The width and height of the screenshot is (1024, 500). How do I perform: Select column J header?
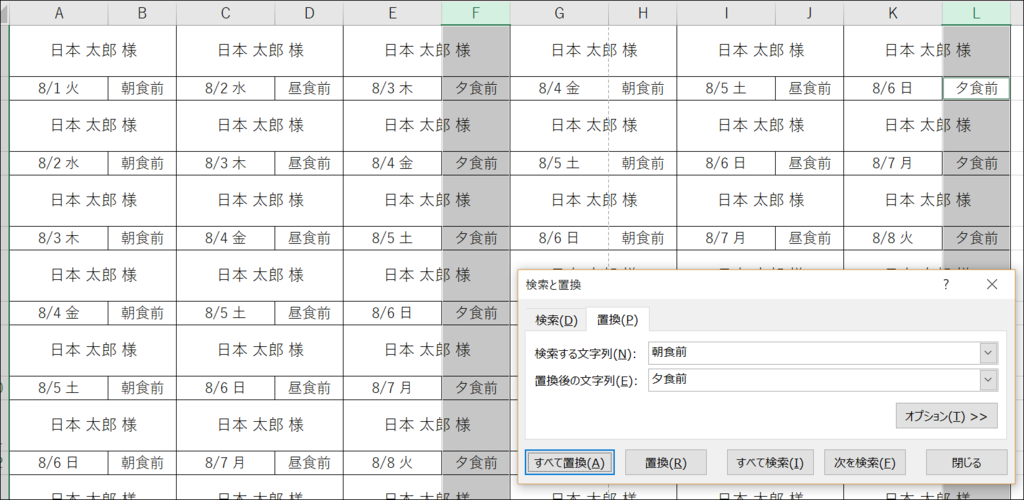pos(809,13)
